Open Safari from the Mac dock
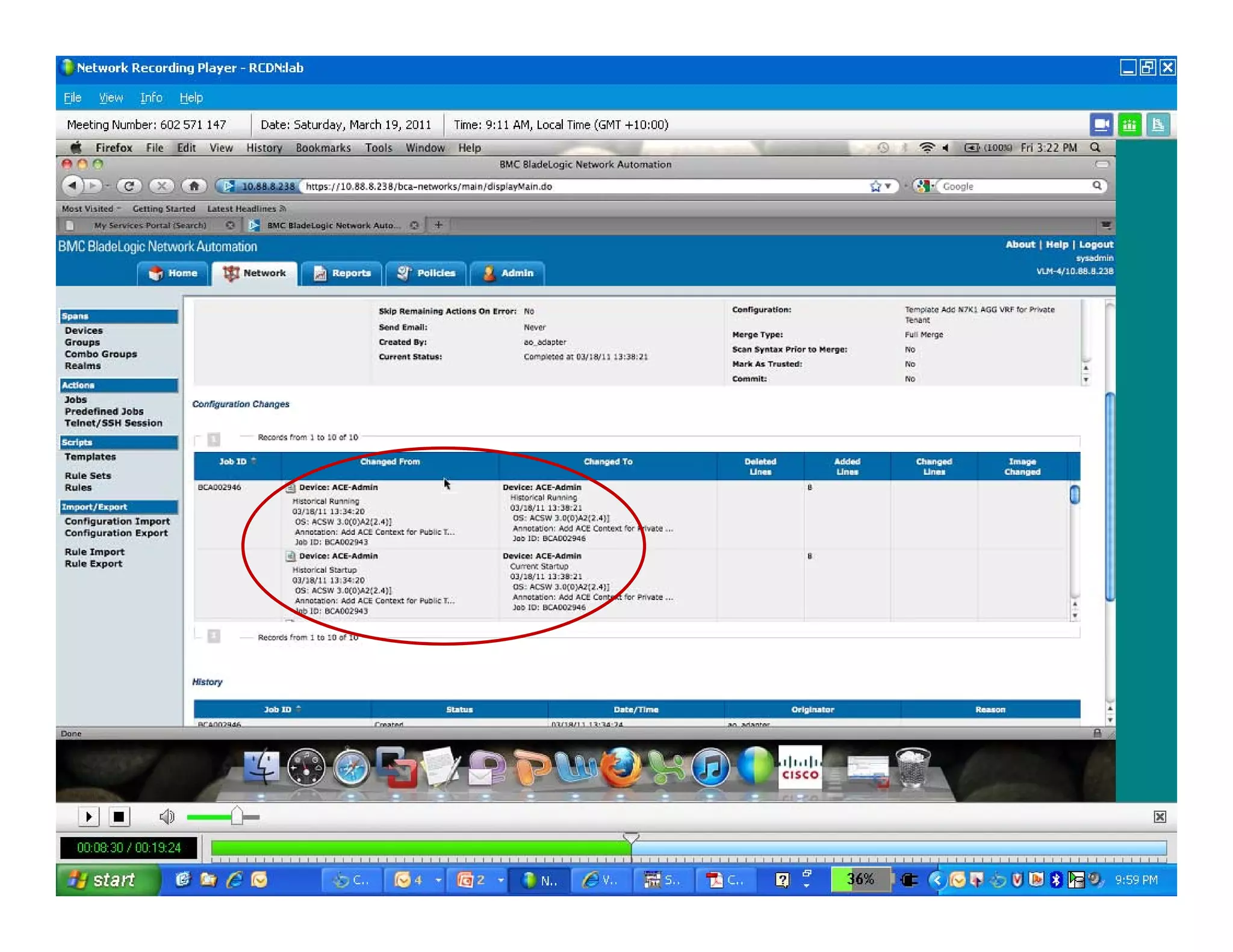This screenshot has width=1233, height=952. [x=351, y=767]
